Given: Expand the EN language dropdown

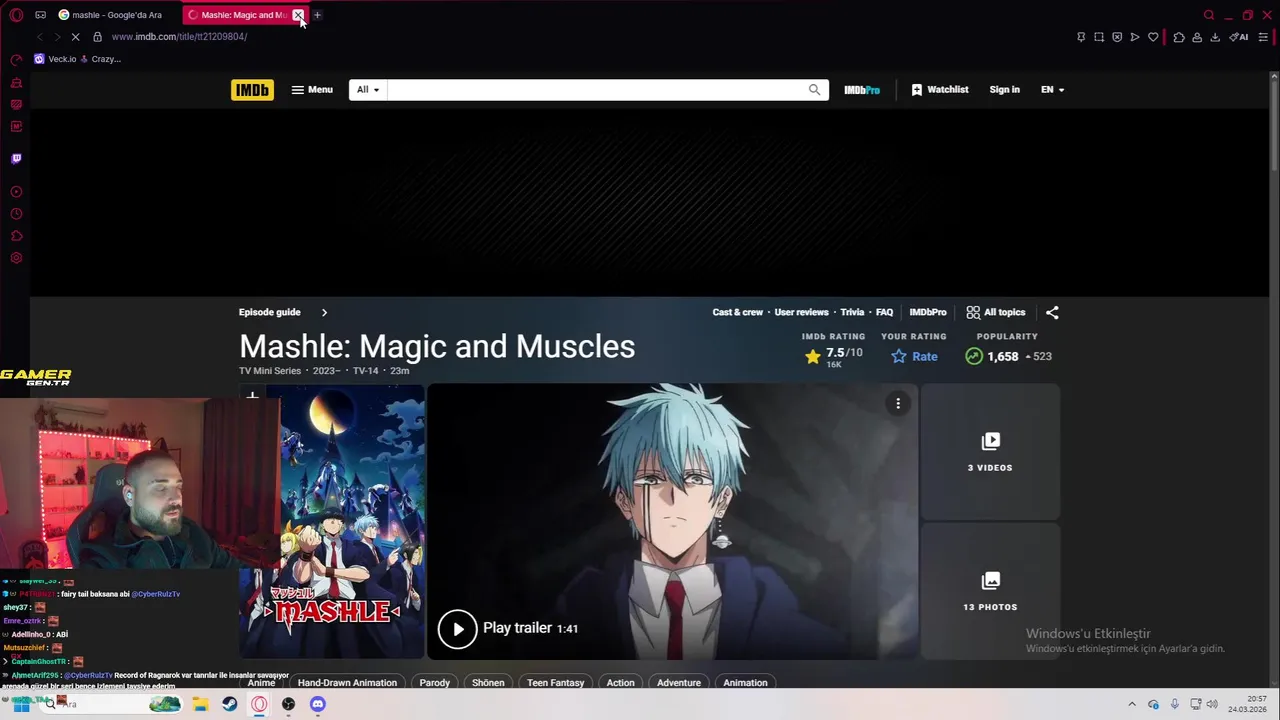Looking at the screenshot, I should [x=1052, y=90].
